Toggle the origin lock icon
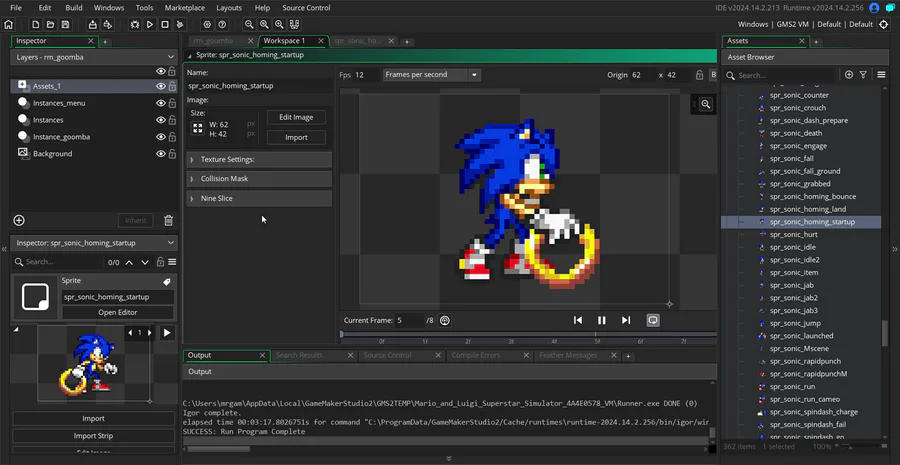 (699, 75)
